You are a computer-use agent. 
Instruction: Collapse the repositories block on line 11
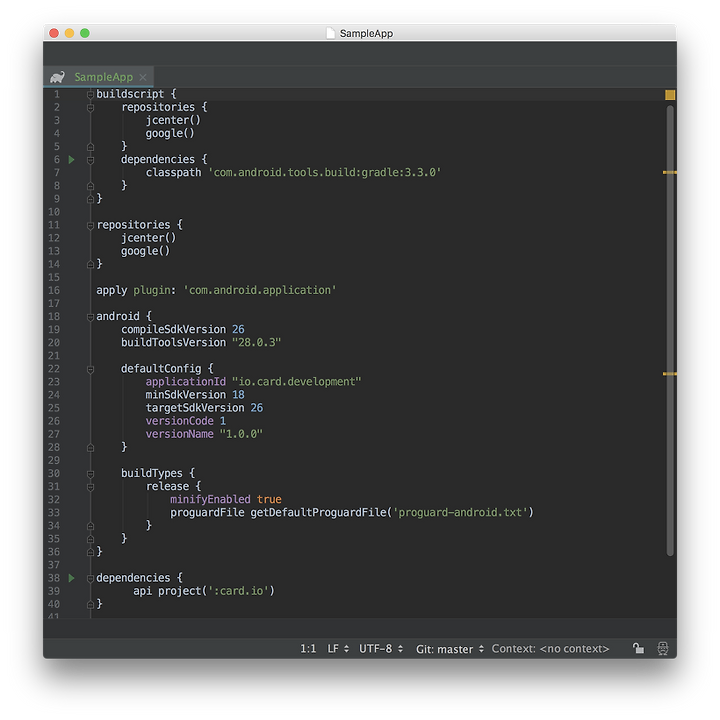90,225
